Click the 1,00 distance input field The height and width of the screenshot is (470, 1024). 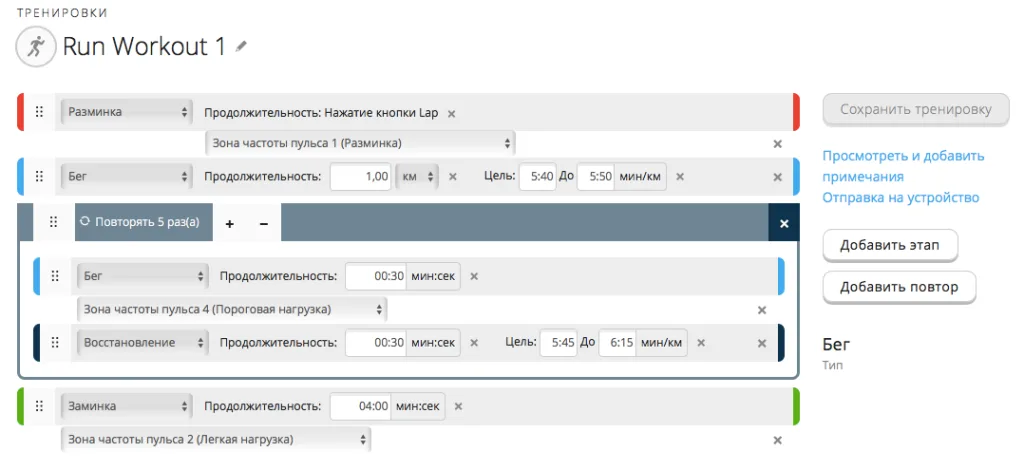click(x=361, y=176)
